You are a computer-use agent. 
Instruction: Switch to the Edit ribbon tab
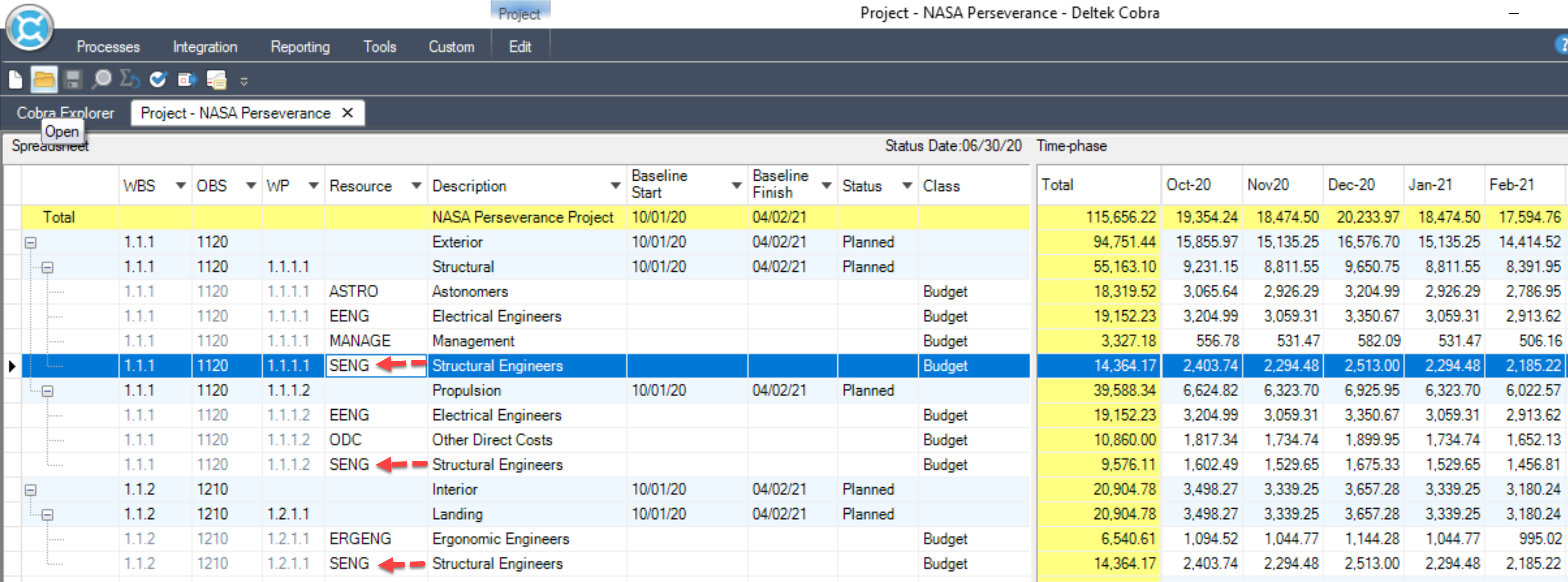[520, 47]
